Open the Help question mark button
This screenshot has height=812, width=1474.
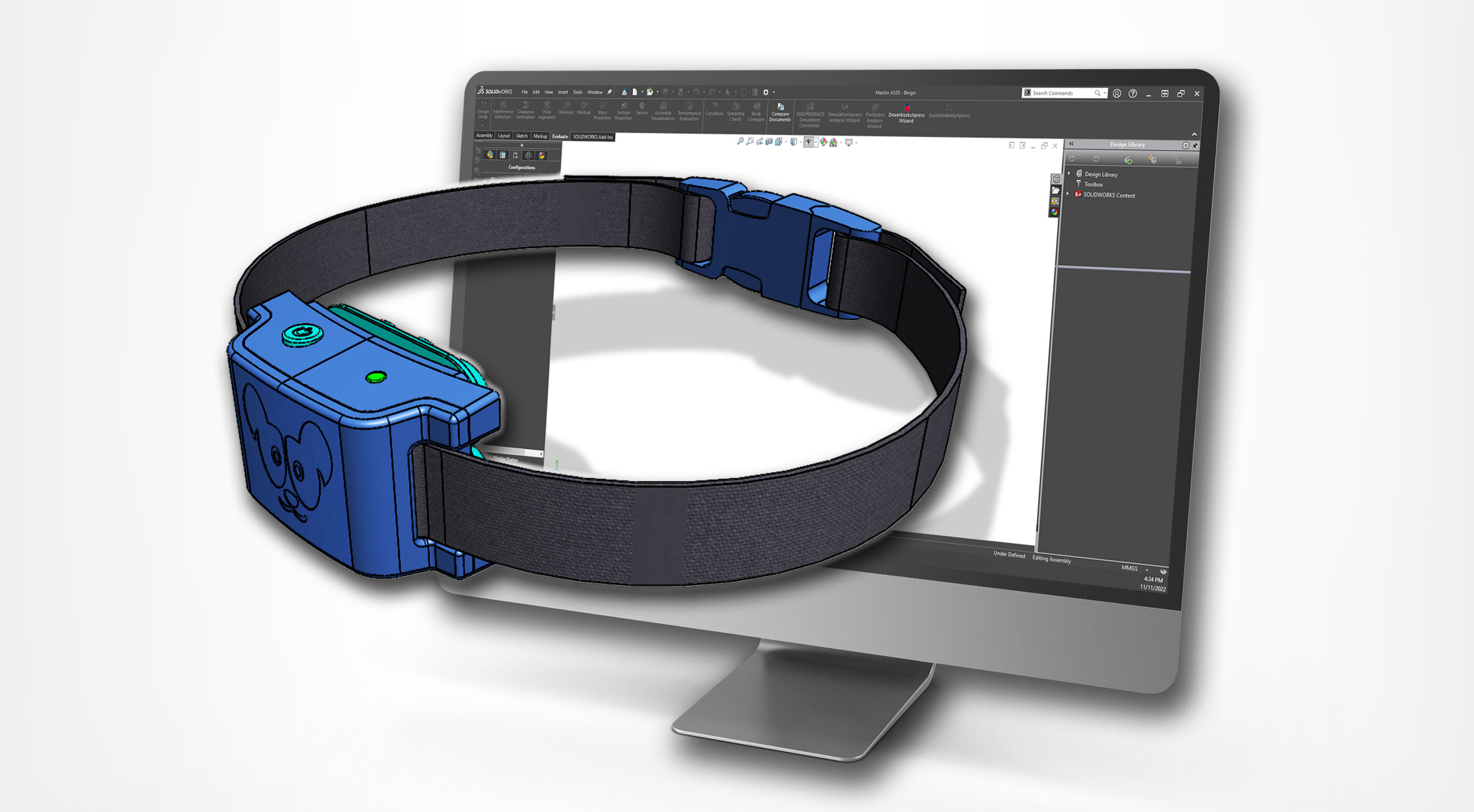[x=1133, y=94]
